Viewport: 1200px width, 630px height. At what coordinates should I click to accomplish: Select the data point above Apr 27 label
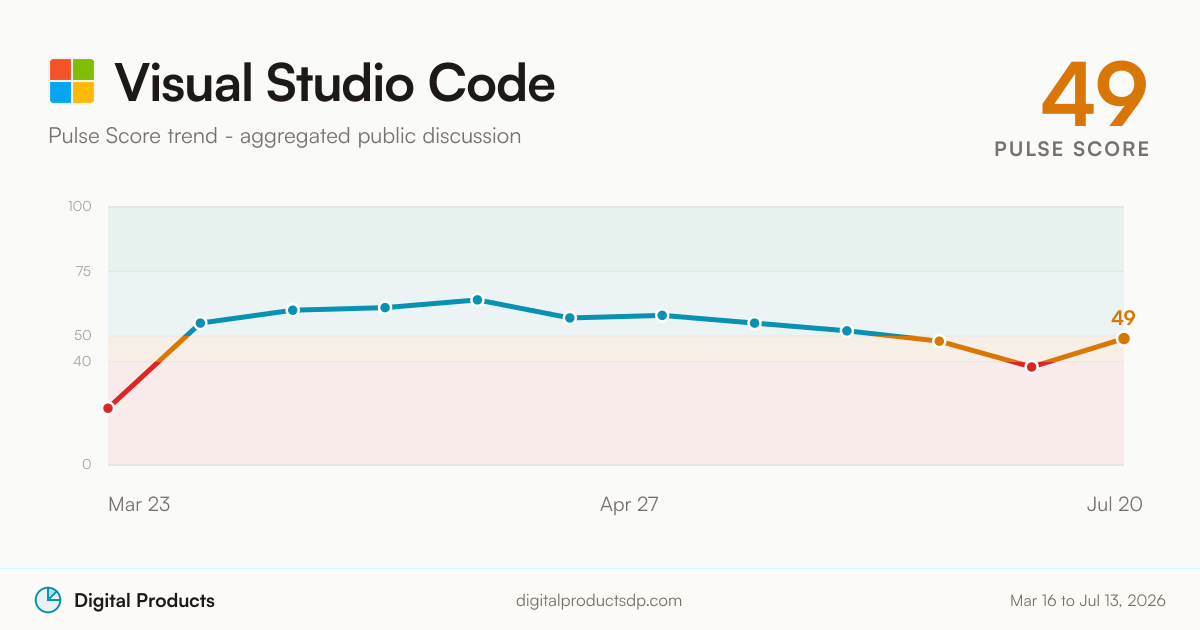(x=662, y=315)
